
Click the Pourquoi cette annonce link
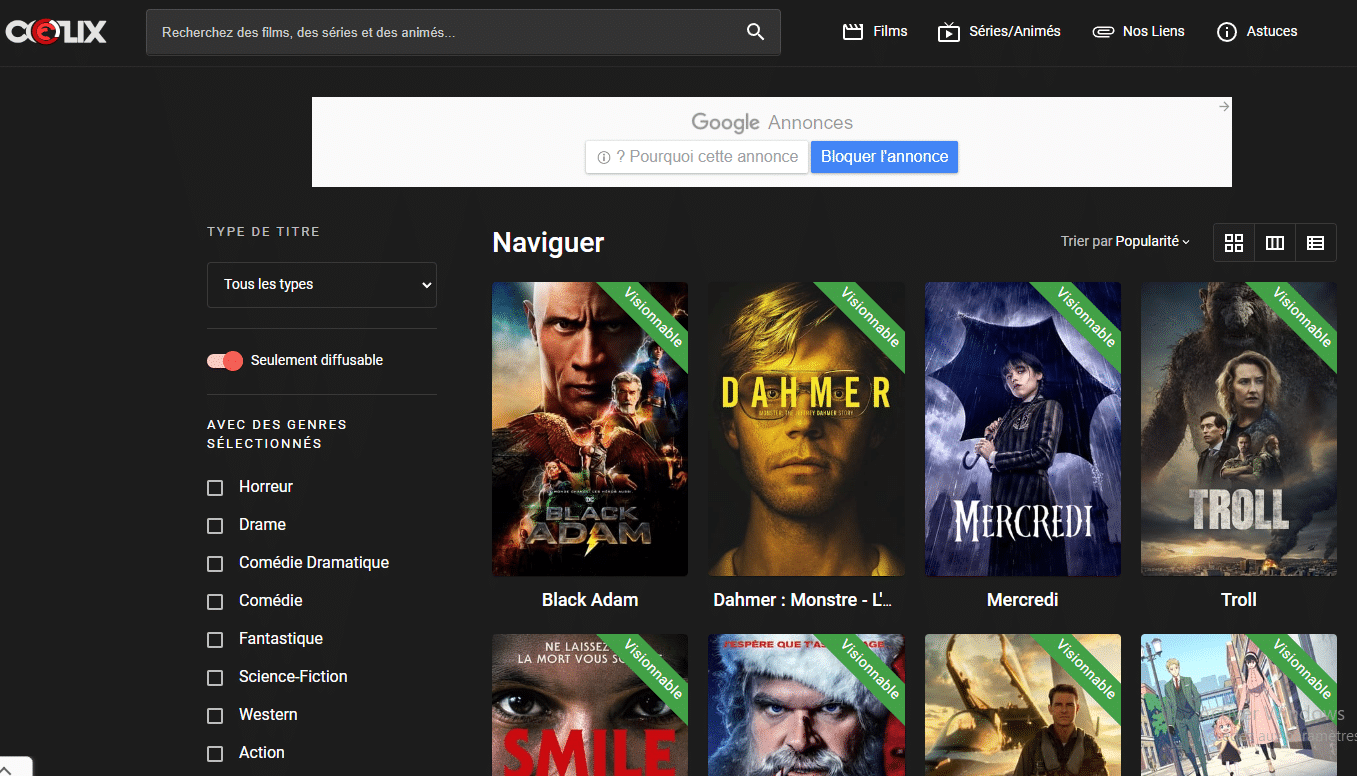pos(696,157)
